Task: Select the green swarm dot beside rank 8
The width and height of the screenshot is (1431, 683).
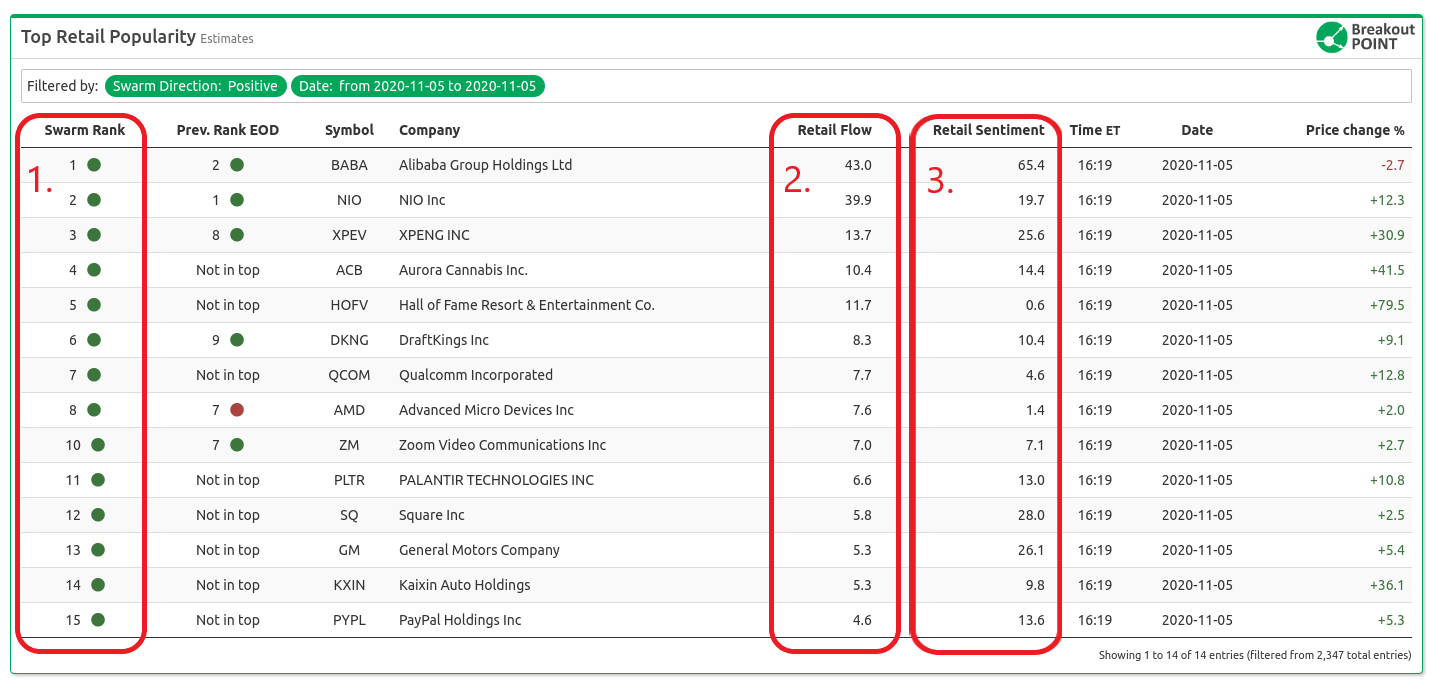Action: (x=93, y=410)
